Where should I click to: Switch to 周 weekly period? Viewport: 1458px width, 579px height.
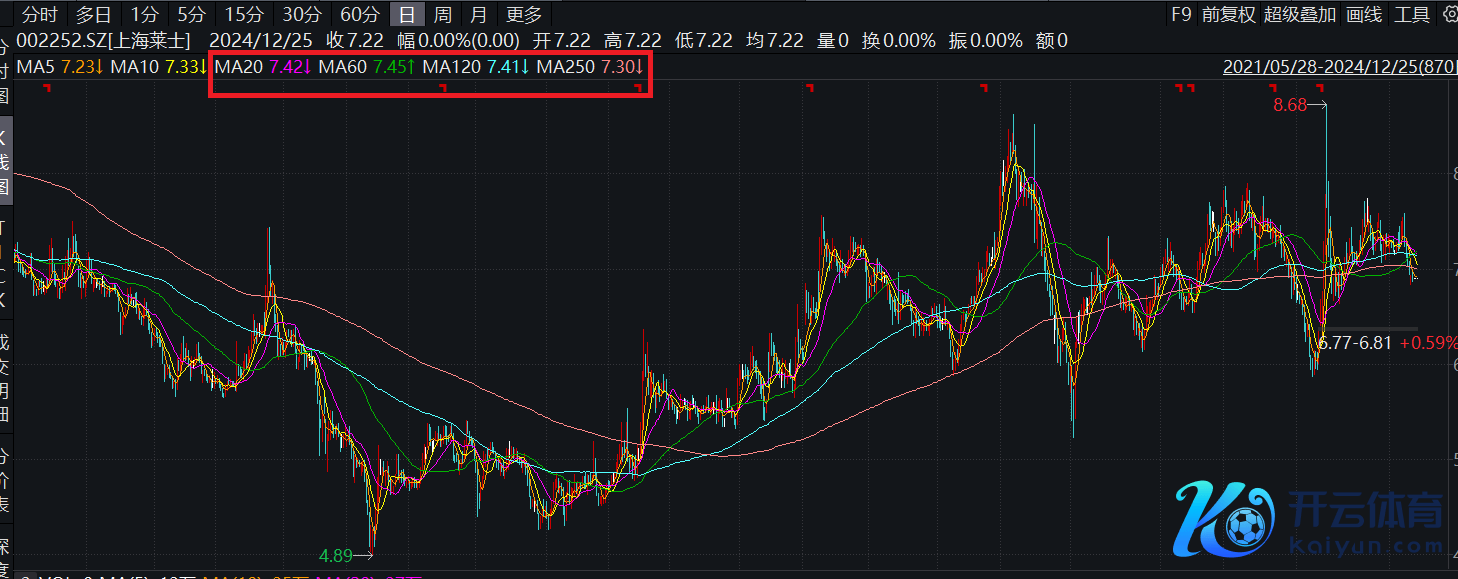click(442, 14)
